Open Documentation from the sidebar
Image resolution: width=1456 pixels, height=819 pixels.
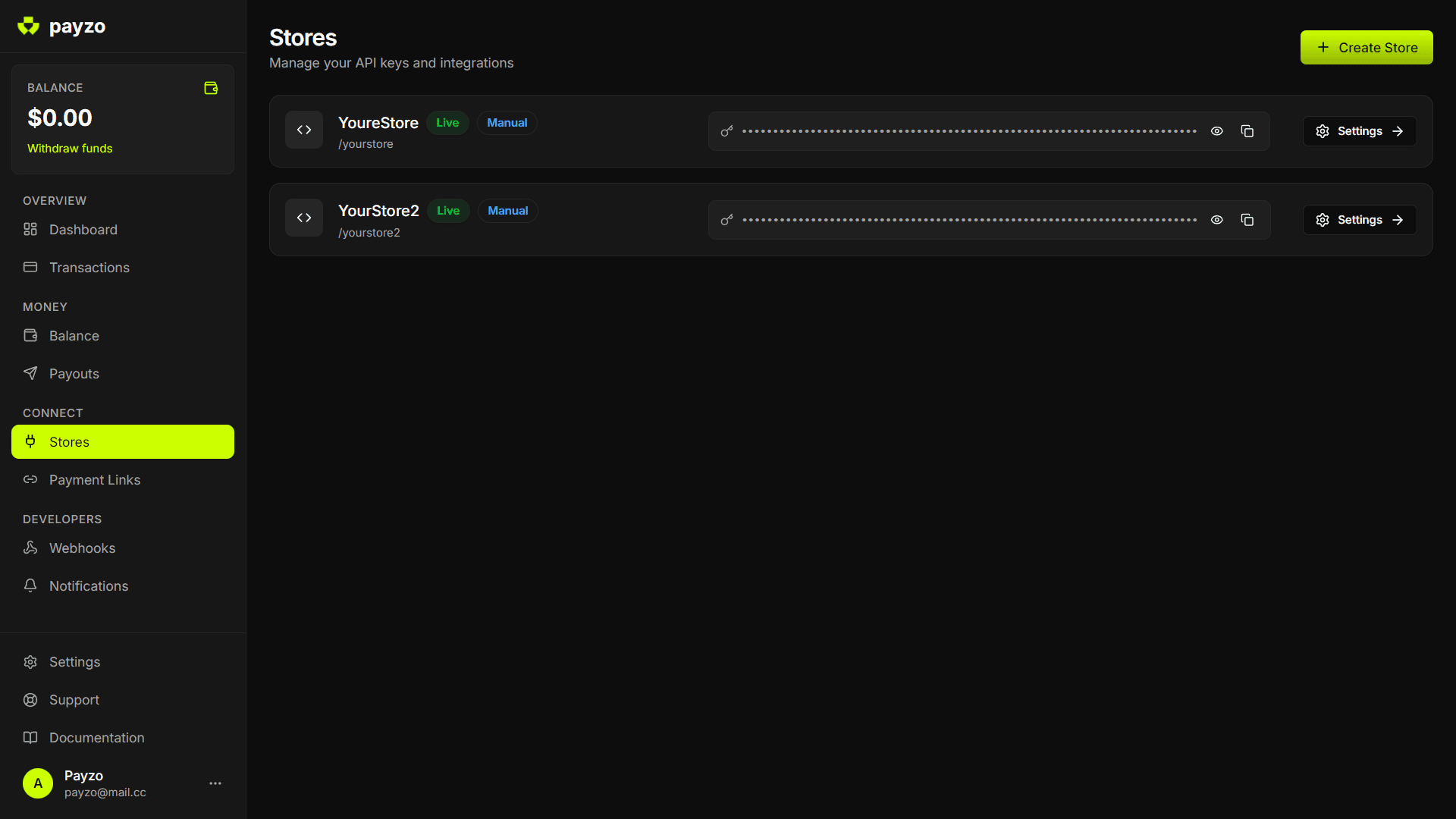click(x=96, y=737)
